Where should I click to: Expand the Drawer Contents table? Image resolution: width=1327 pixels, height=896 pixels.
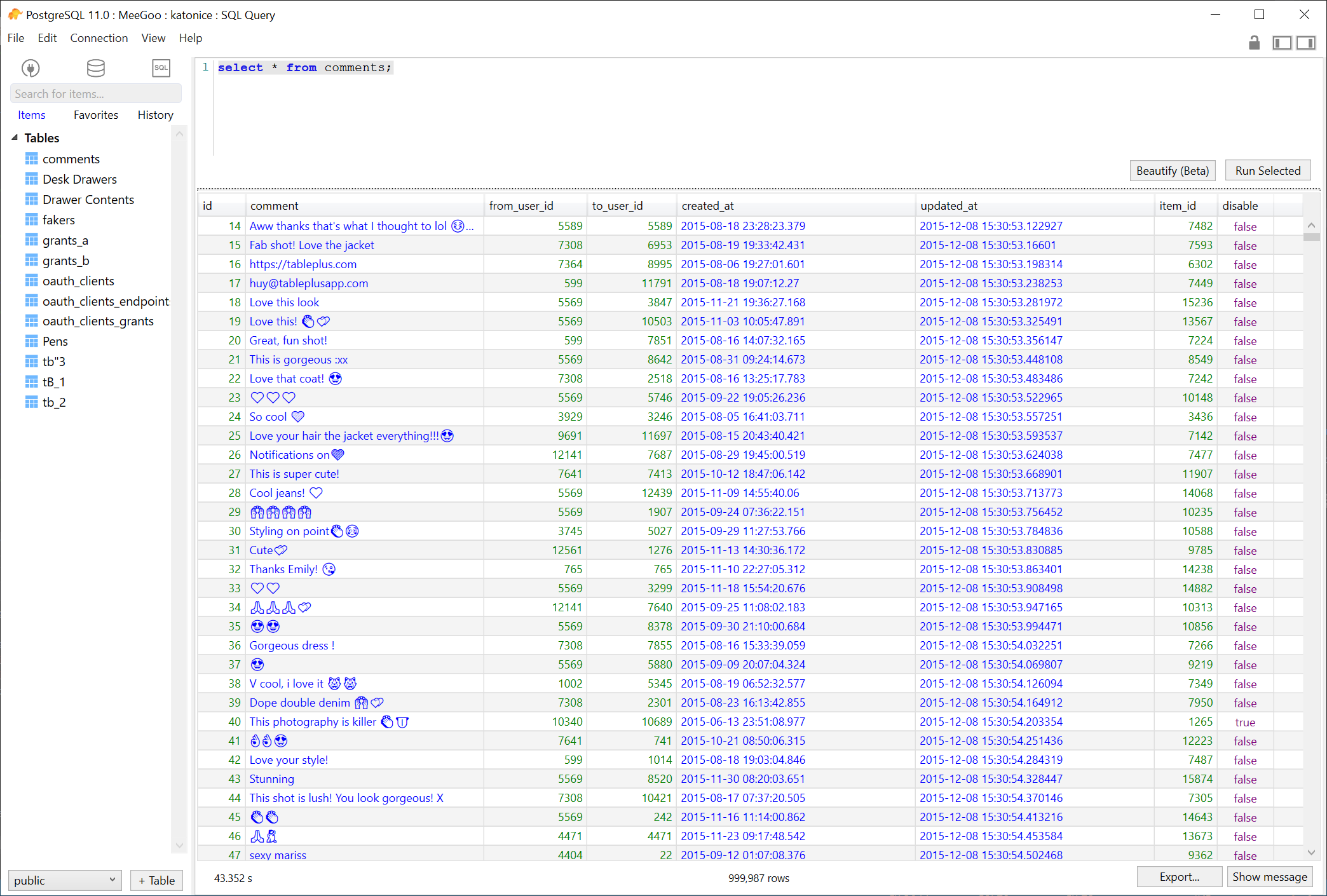tap(32, 199)
